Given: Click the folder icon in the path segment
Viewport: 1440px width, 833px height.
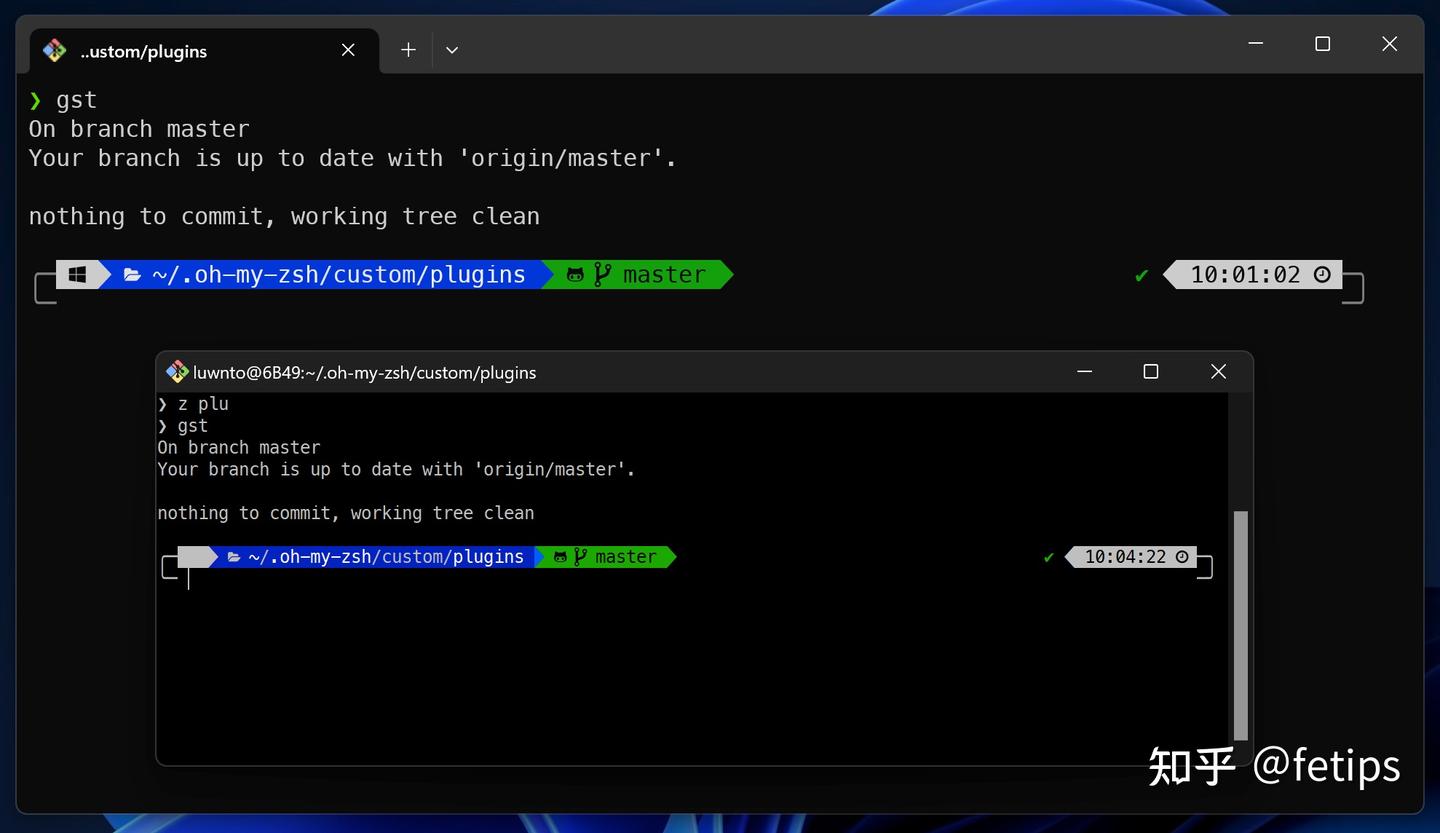Looking at the screenshot, I should [x=133, y=274].
